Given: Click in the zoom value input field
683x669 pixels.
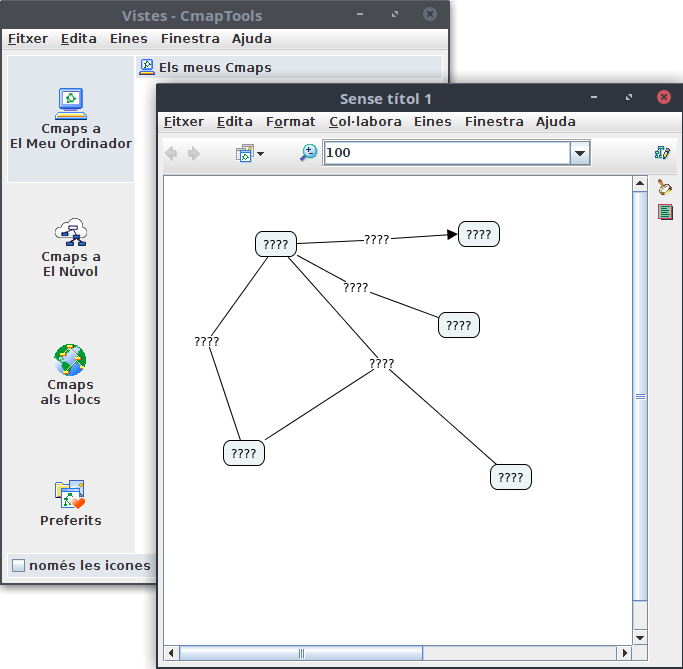Looking at the screenshot, I should click(446, 153).
